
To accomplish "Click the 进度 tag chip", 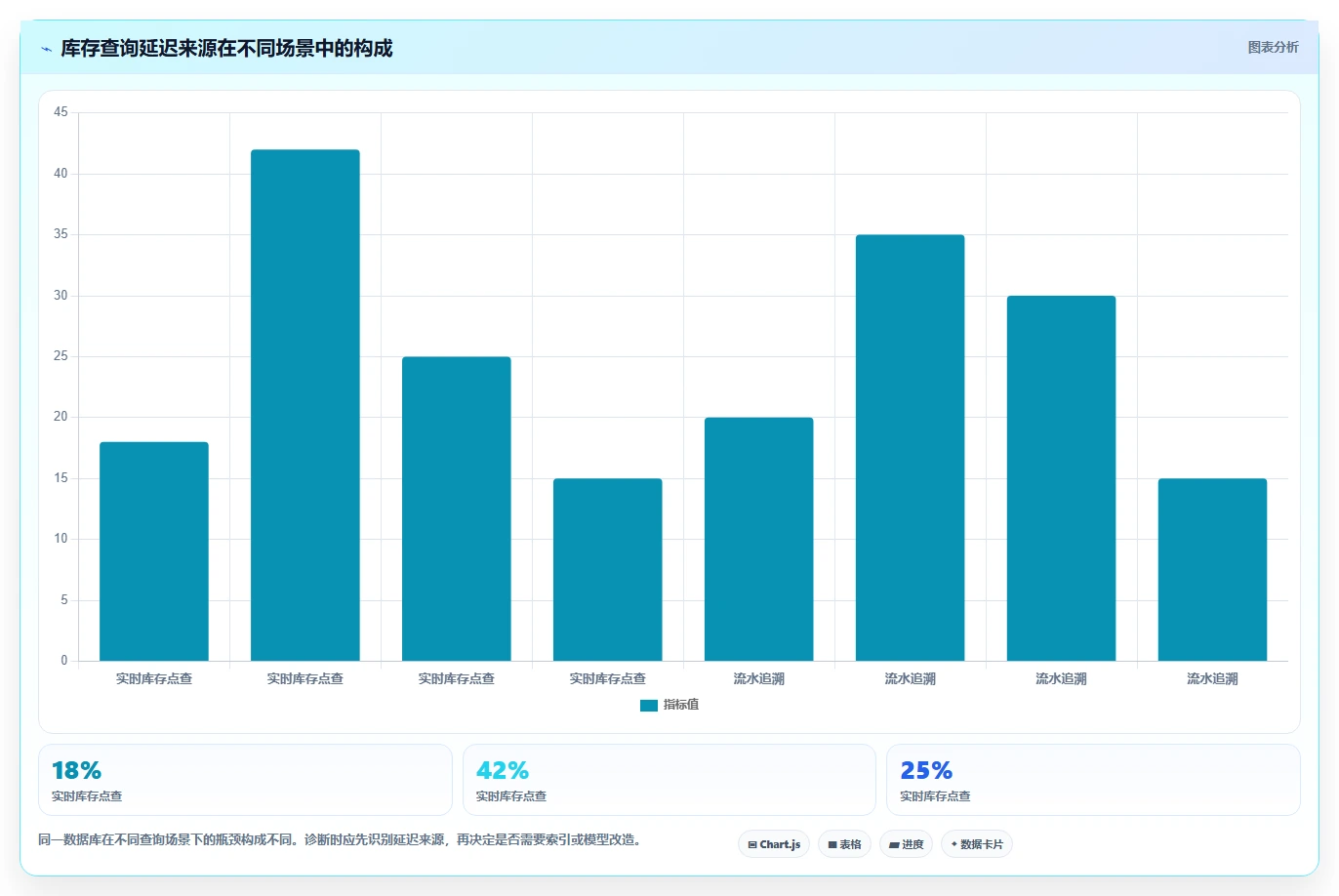I will point(907,844).
